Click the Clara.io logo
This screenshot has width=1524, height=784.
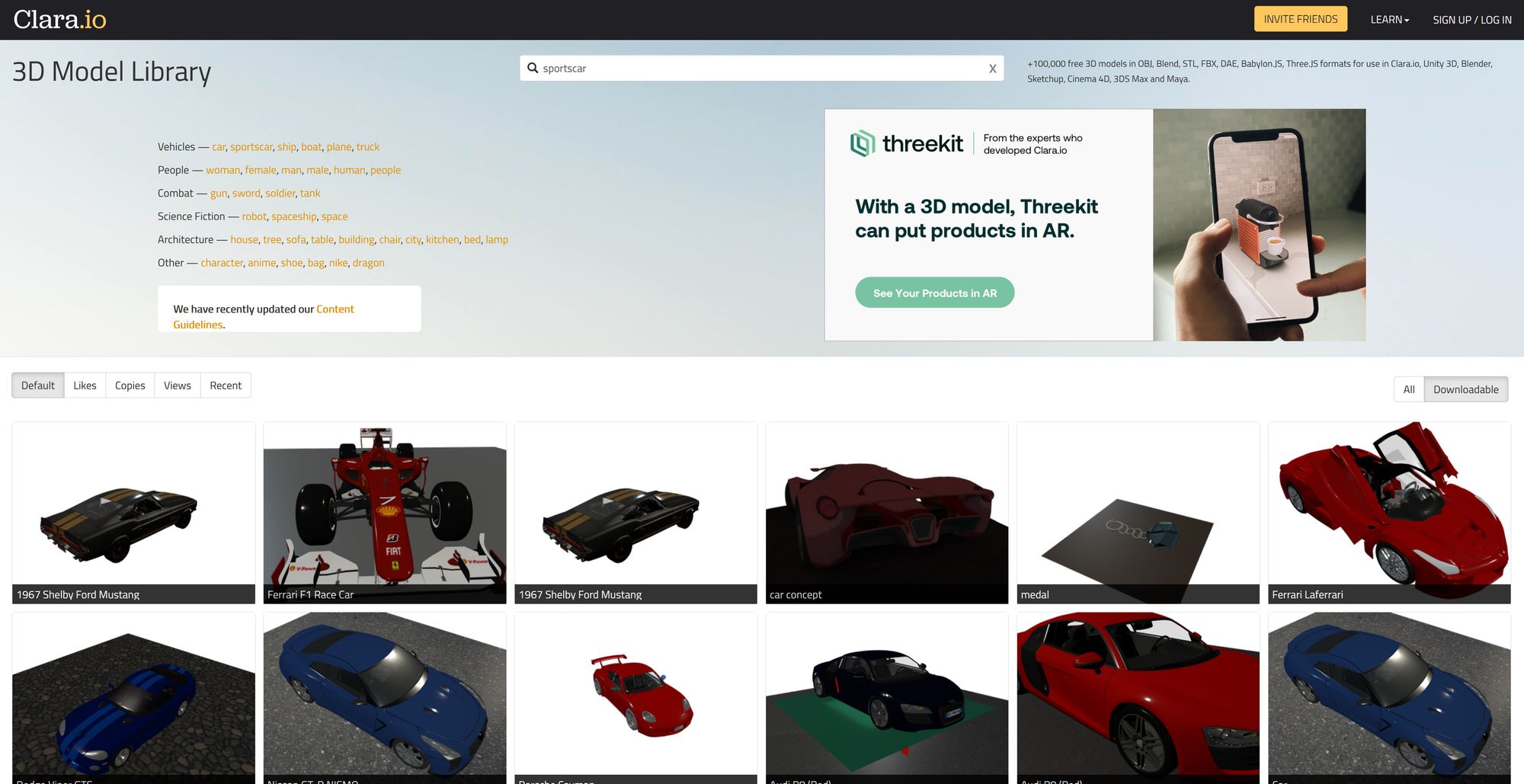click(x=59, y=19)
